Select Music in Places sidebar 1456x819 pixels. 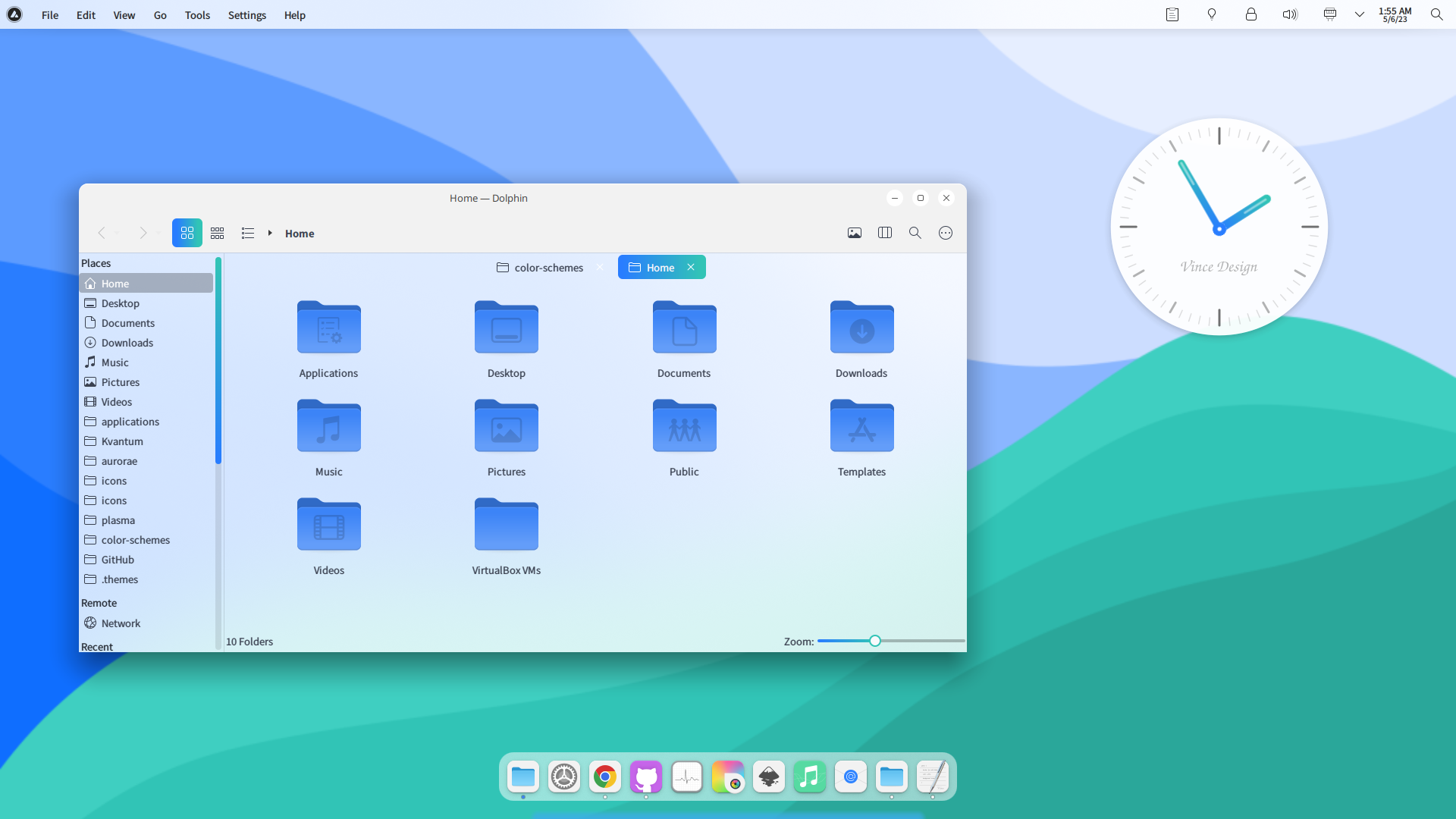click(146, 362)
